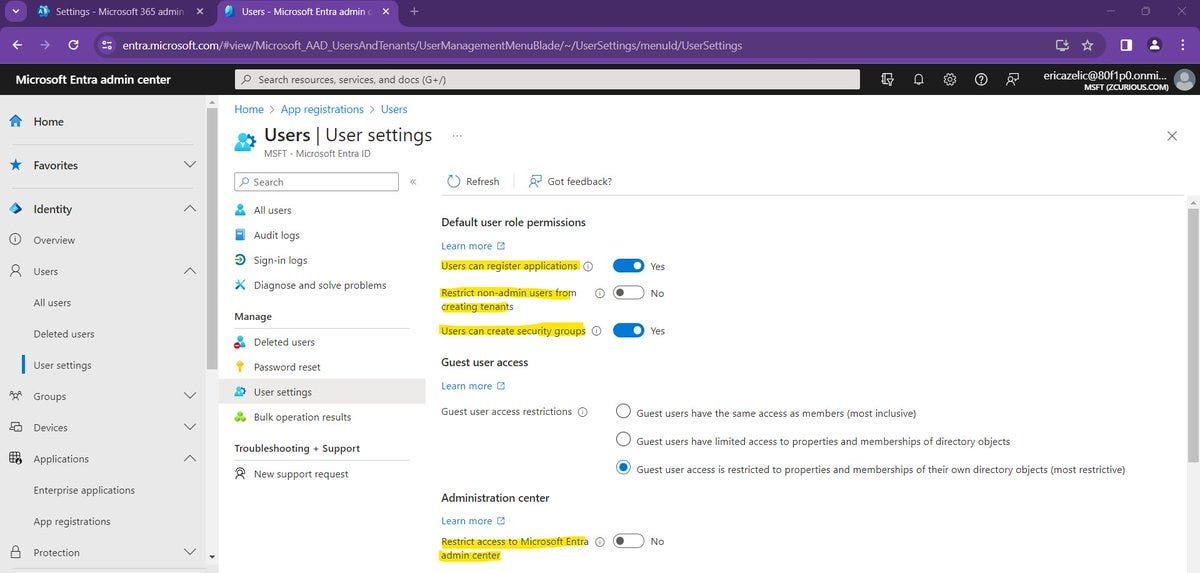Open the ellipsis more options beside User settings

point(457,135)
